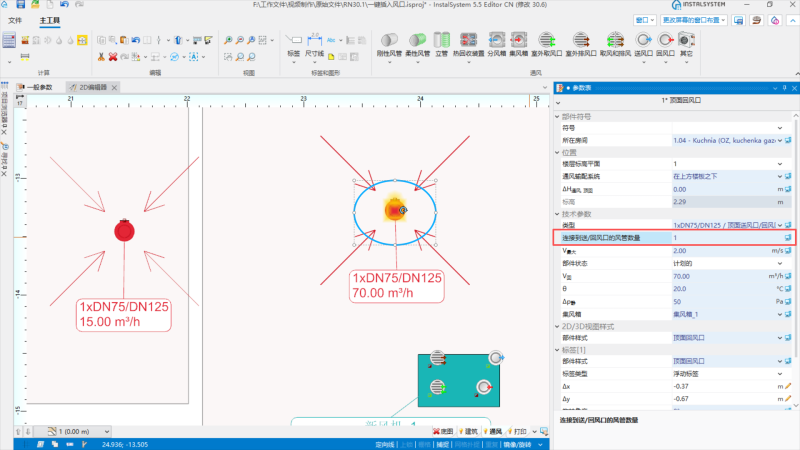800x450 pixels.
Task: Toggle 重复 repeat in status bar
Action: 491,445
